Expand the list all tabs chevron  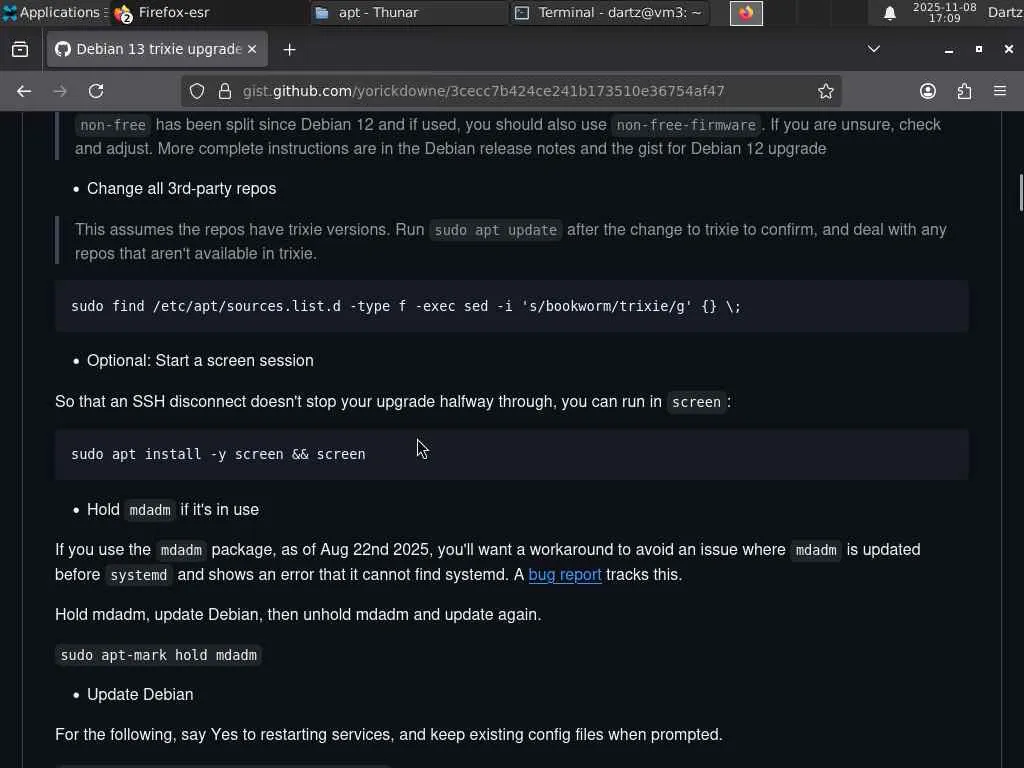[873, 49]
